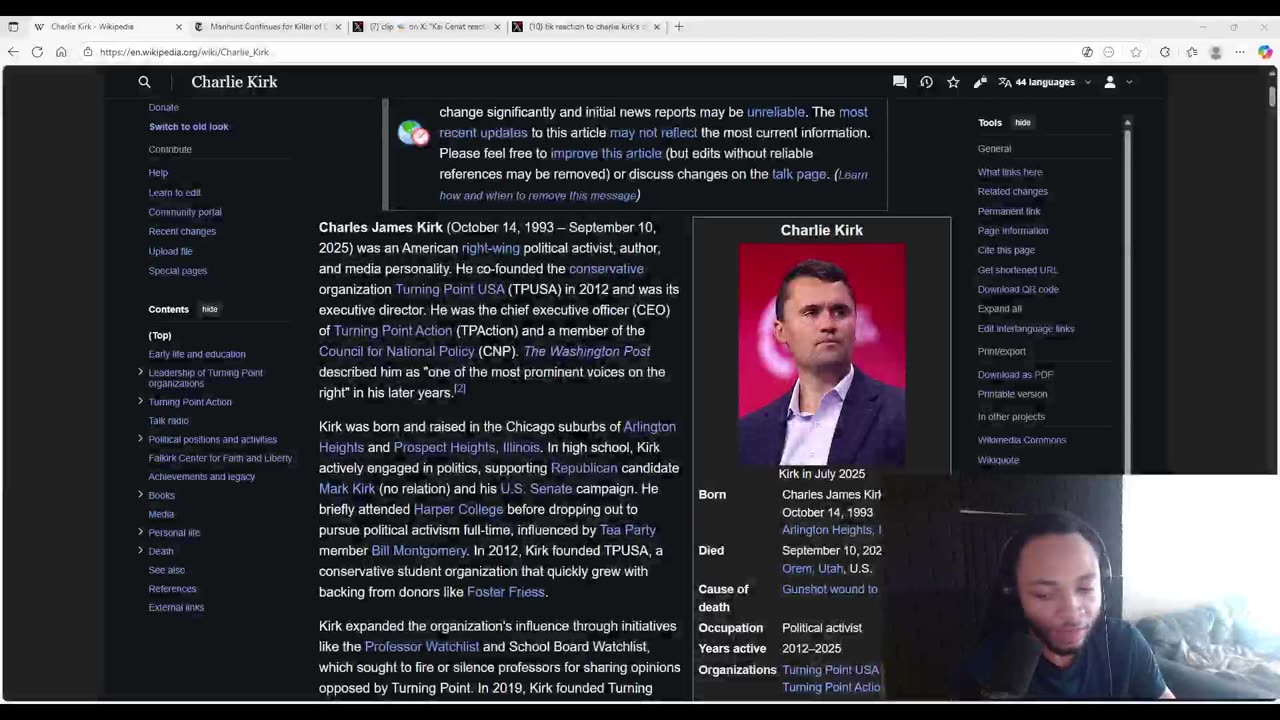The width and height of the screenshot is (1280, 720).
Task: Jump to Early life and education section
Action: tap(197, 354)
